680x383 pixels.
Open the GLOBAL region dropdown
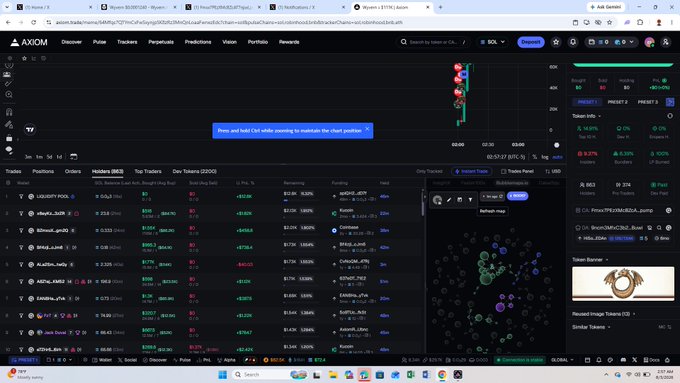pyautogui.click(x=562, y=360)
